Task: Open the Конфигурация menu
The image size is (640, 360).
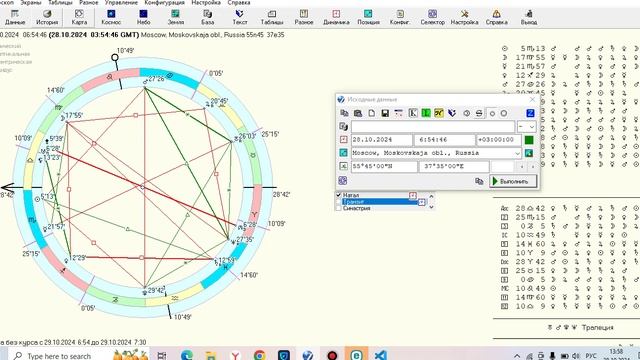Action: pos(164,2)
